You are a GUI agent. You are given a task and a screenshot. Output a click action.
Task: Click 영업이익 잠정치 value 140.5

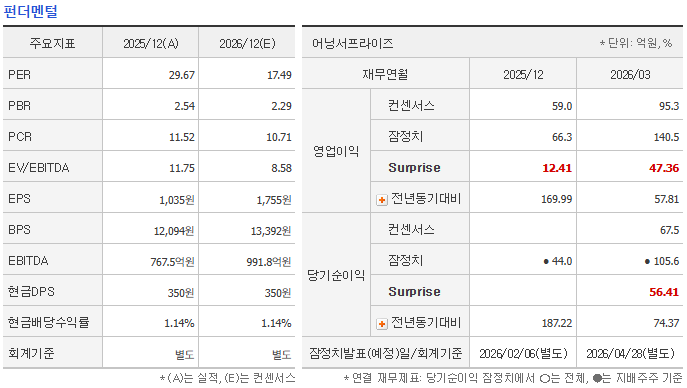coord(666,137)
